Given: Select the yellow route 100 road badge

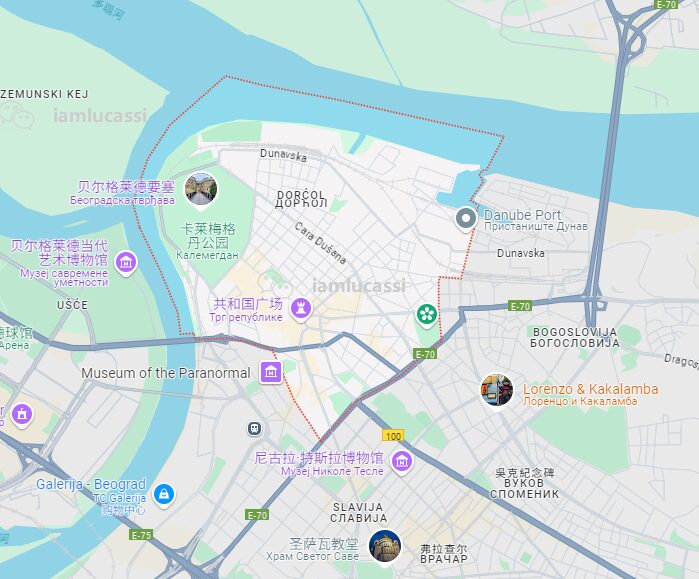Looking at the screenshot, I should (393, 435).
